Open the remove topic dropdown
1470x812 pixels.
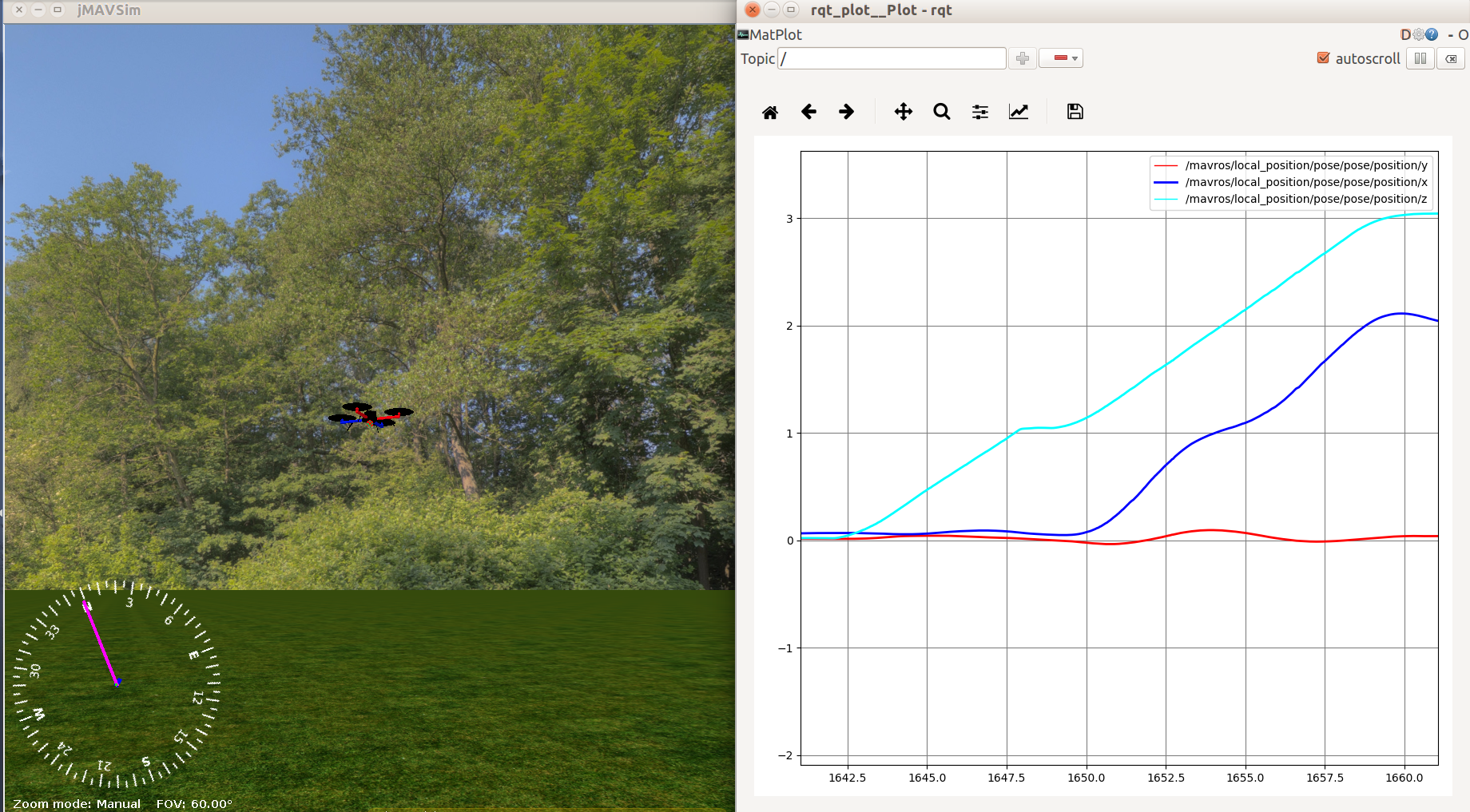click(1061, 58)
